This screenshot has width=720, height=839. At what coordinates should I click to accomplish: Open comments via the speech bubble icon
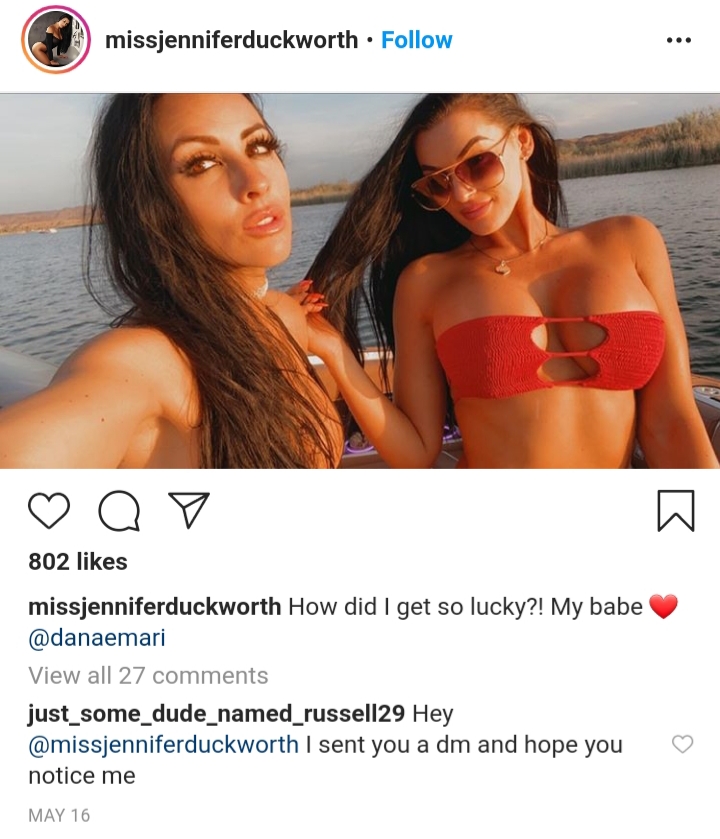pos(119,511)
